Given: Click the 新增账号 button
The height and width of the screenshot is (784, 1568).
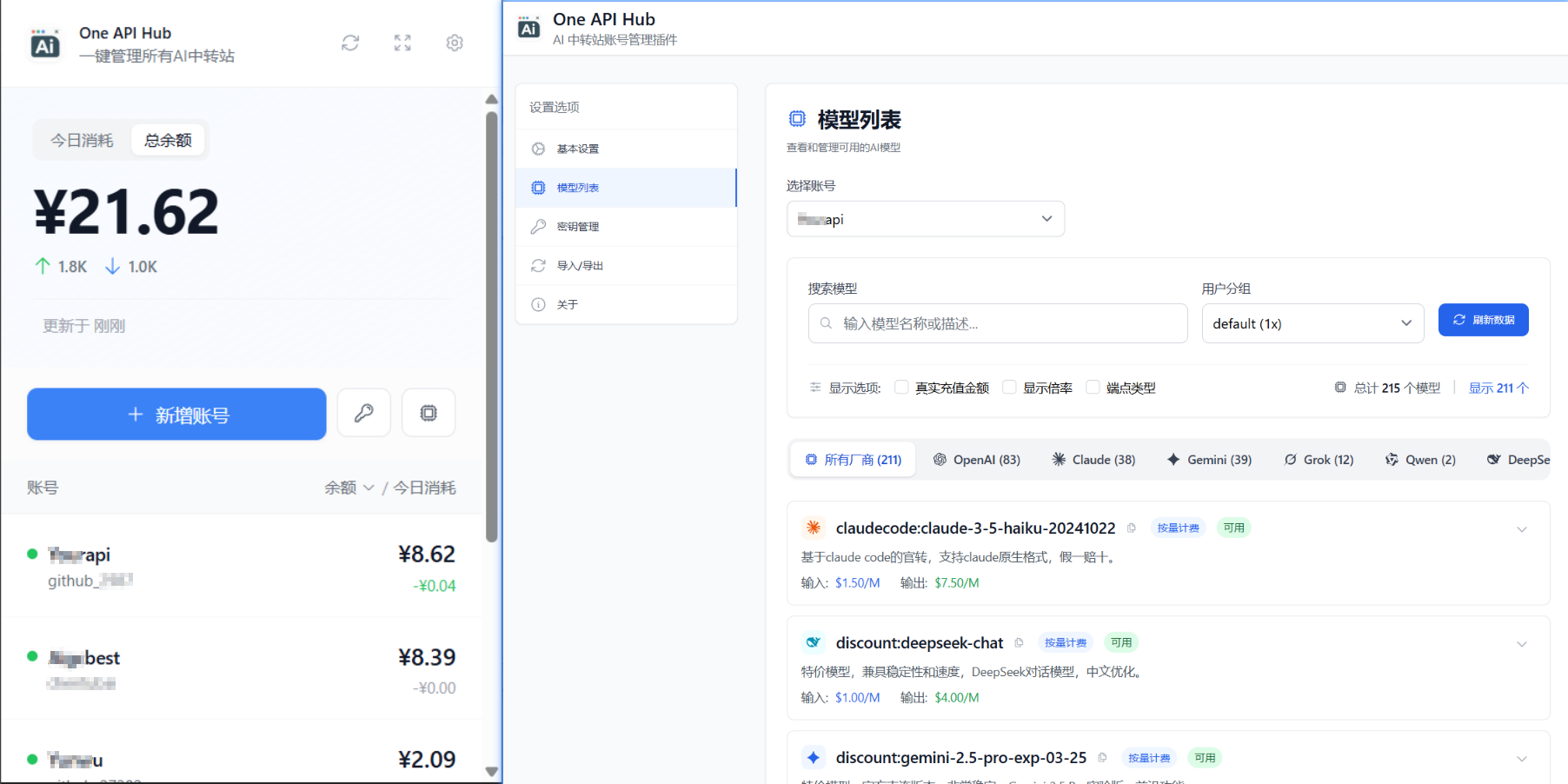Looking at the screenshot, I should pyautogui.click(x=176, y=414).
